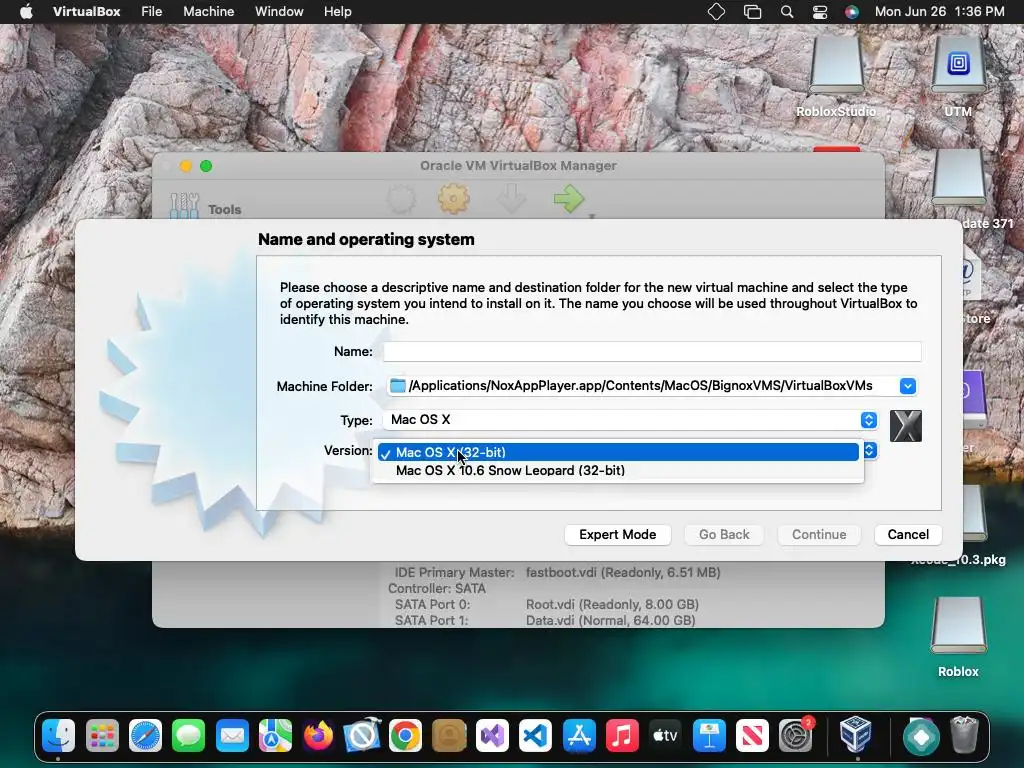
Task: Choose Mac OS X 10.6 Snow Leopard (32-bit)
Action: pyautogui.click(x=618, y=470)
